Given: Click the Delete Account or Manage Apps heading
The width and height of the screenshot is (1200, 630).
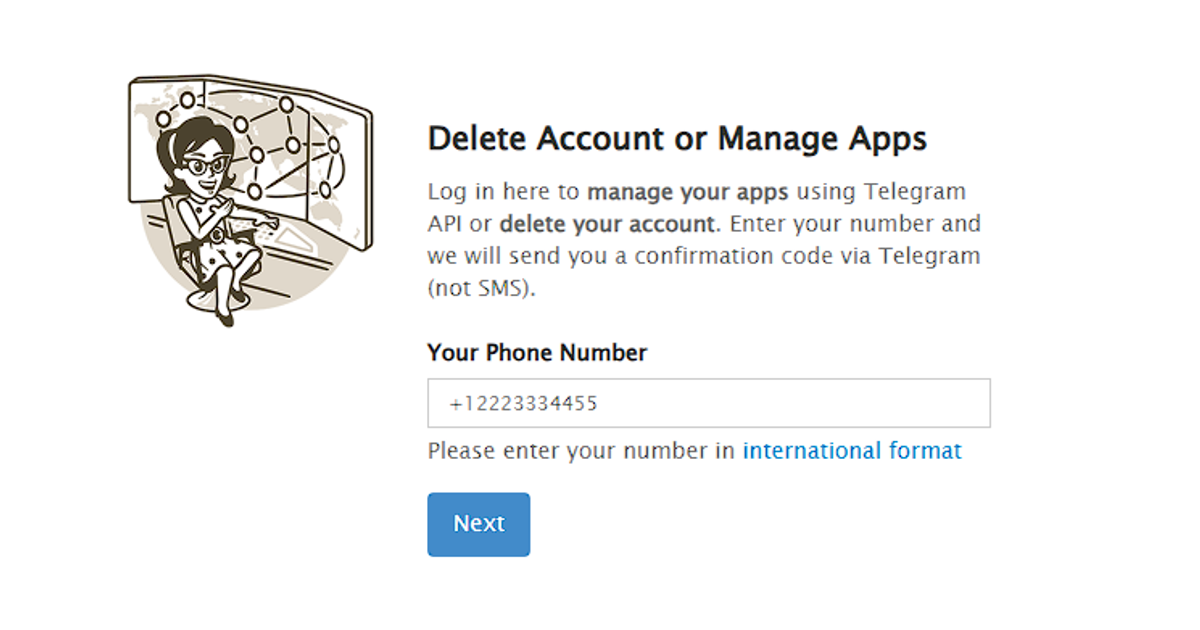Looking at the screenshot, I should pos(677,138).
